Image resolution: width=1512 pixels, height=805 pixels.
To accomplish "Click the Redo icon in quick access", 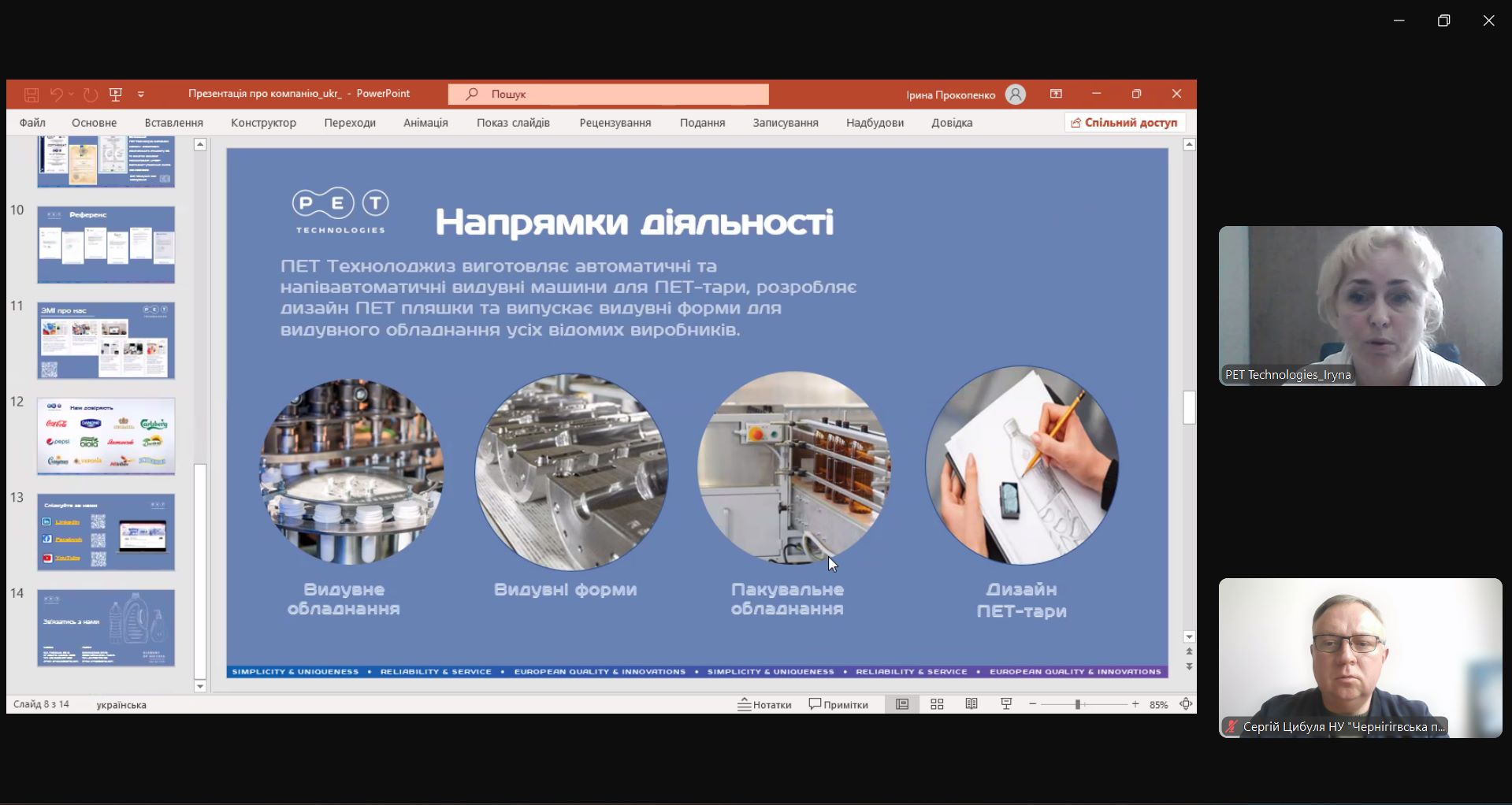I will (x=91, y=95).
